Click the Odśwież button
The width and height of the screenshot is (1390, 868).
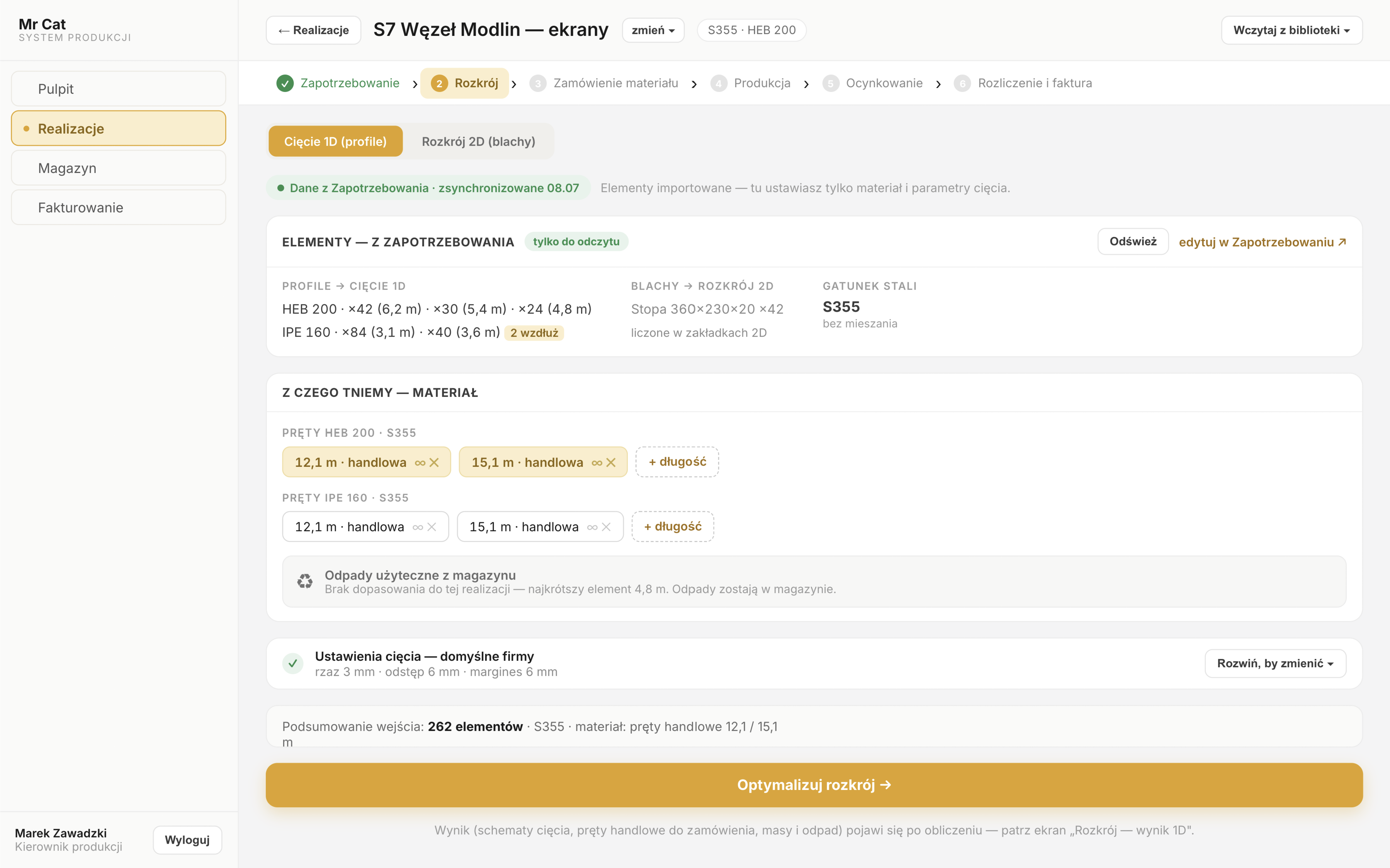[1133, 242]
